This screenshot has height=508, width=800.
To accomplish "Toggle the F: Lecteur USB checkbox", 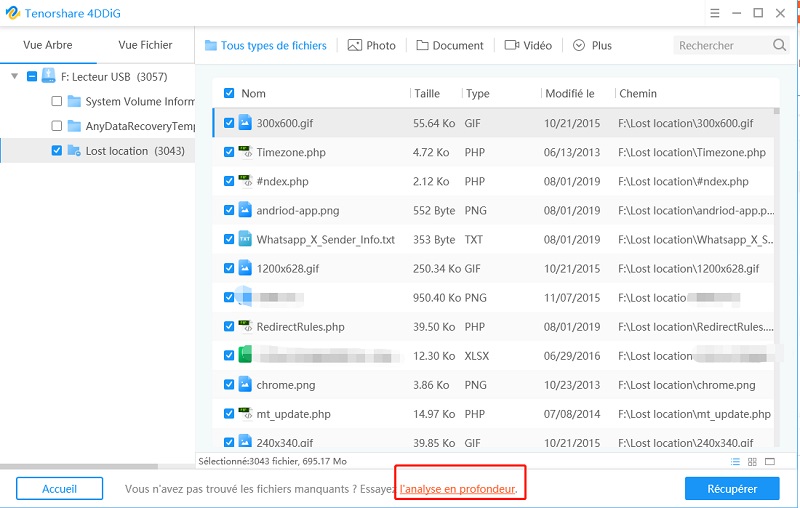I will (32, 77).
